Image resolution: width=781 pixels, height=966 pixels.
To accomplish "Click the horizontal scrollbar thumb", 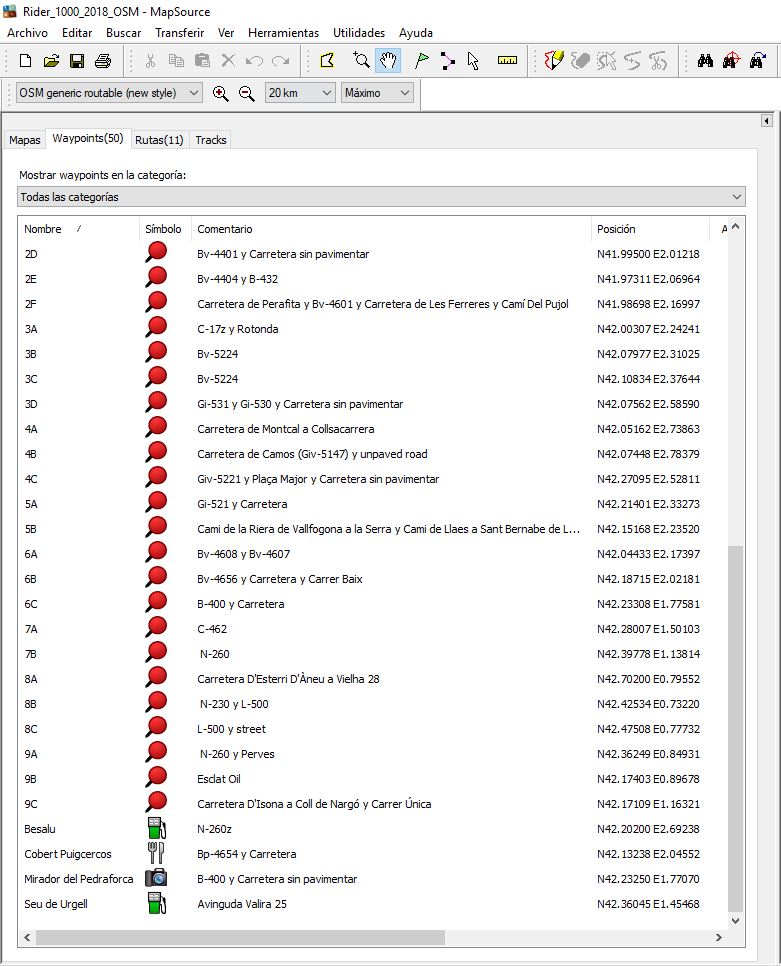I will click(240, 938).
